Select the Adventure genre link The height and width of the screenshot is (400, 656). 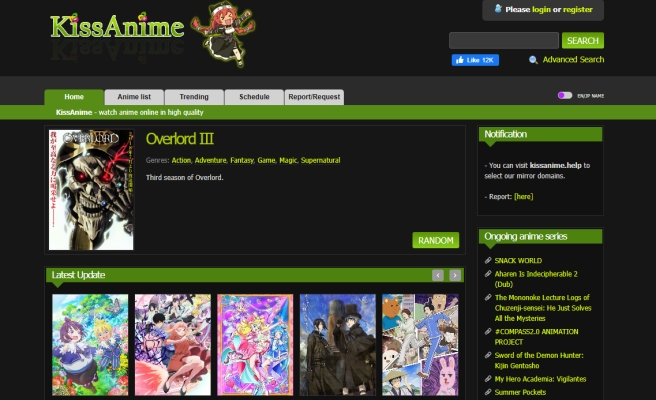(x=210, y=160)
